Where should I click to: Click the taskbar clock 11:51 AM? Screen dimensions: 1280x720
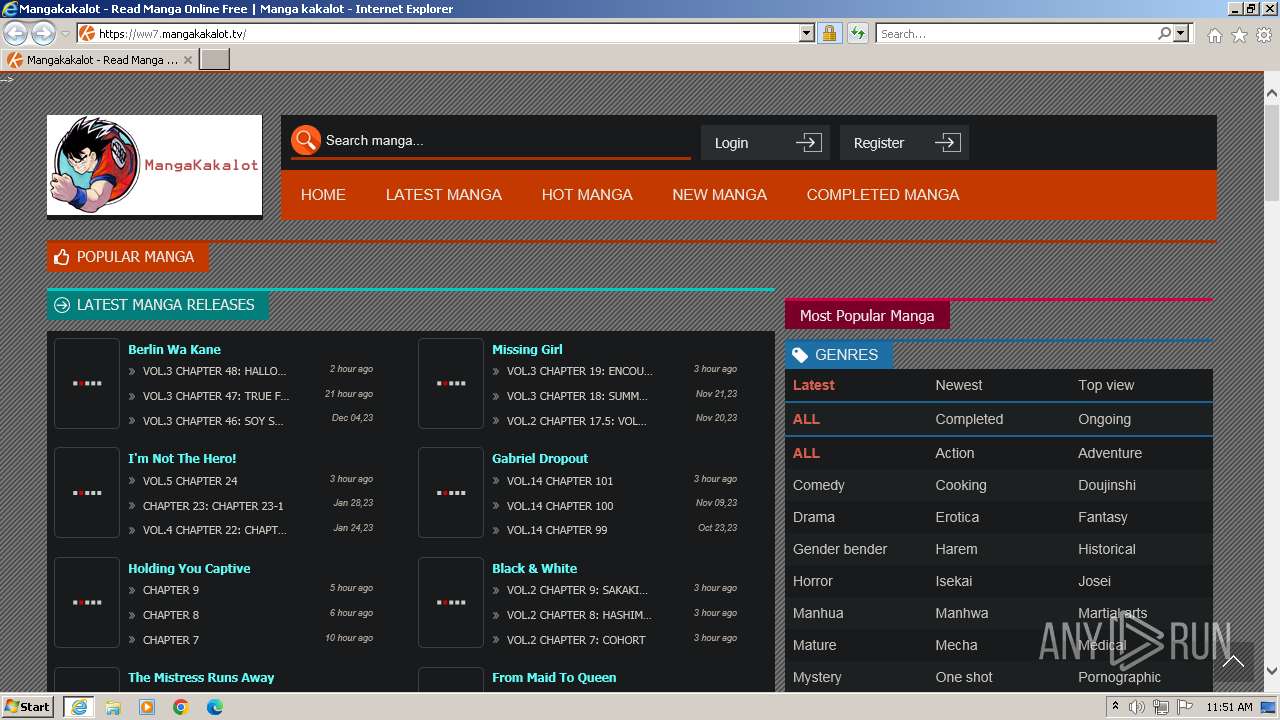click(x=1229, y=707)
